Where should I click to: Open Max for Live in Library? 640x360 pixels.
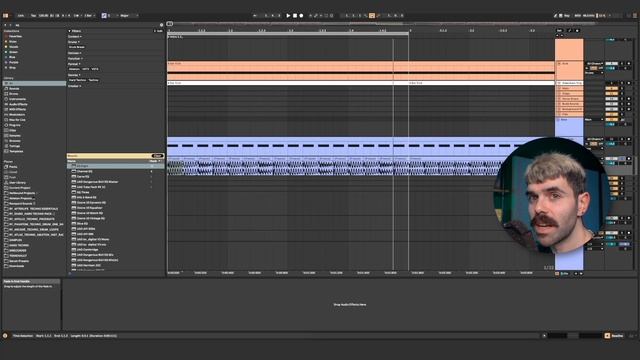point(17,120)
